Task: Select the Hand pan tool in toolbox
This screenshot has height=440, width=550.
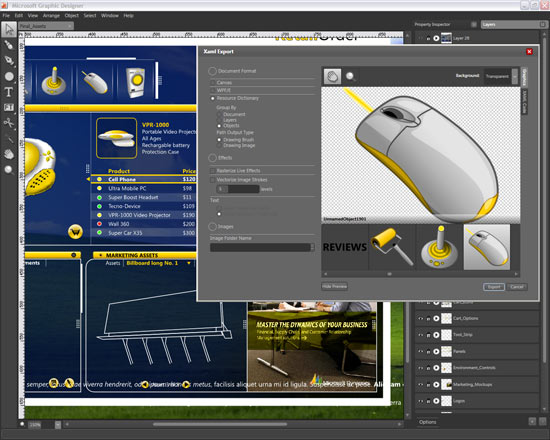Action: click(x=9, y=154)
